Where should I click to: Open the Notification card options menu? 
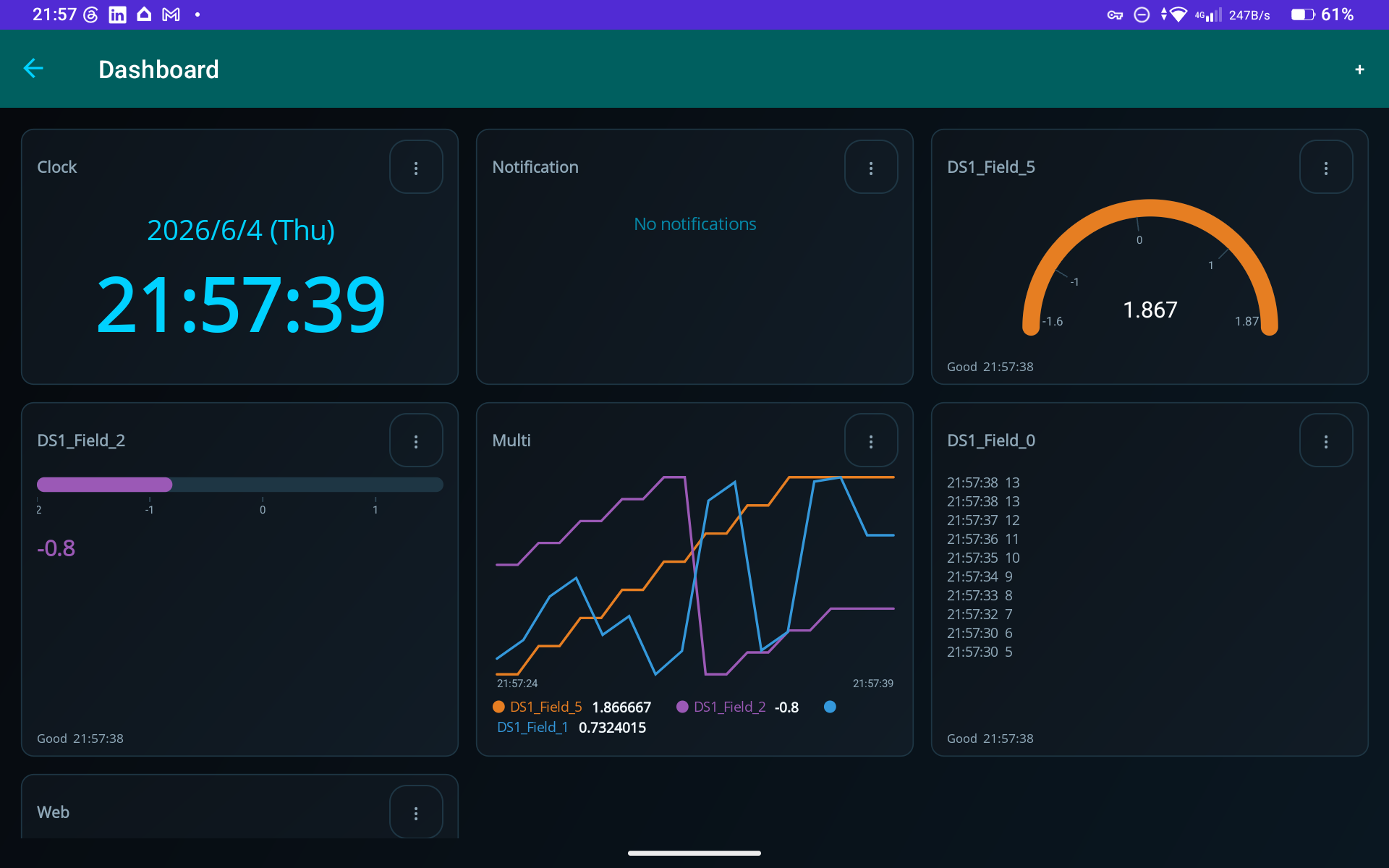tap(871, 167)
